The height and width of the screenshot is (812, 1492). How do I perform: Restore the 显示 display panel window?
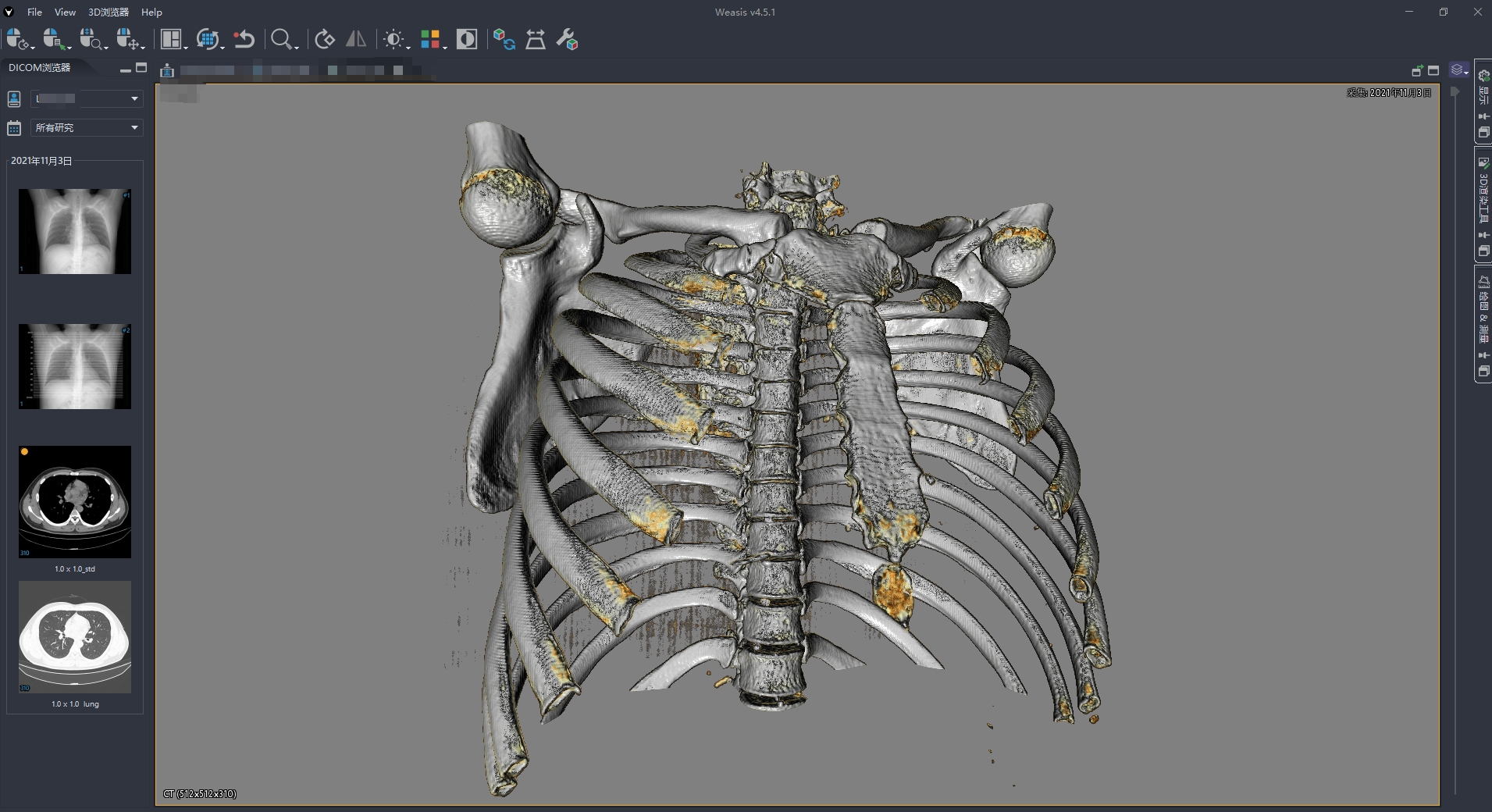point(1484,133)
